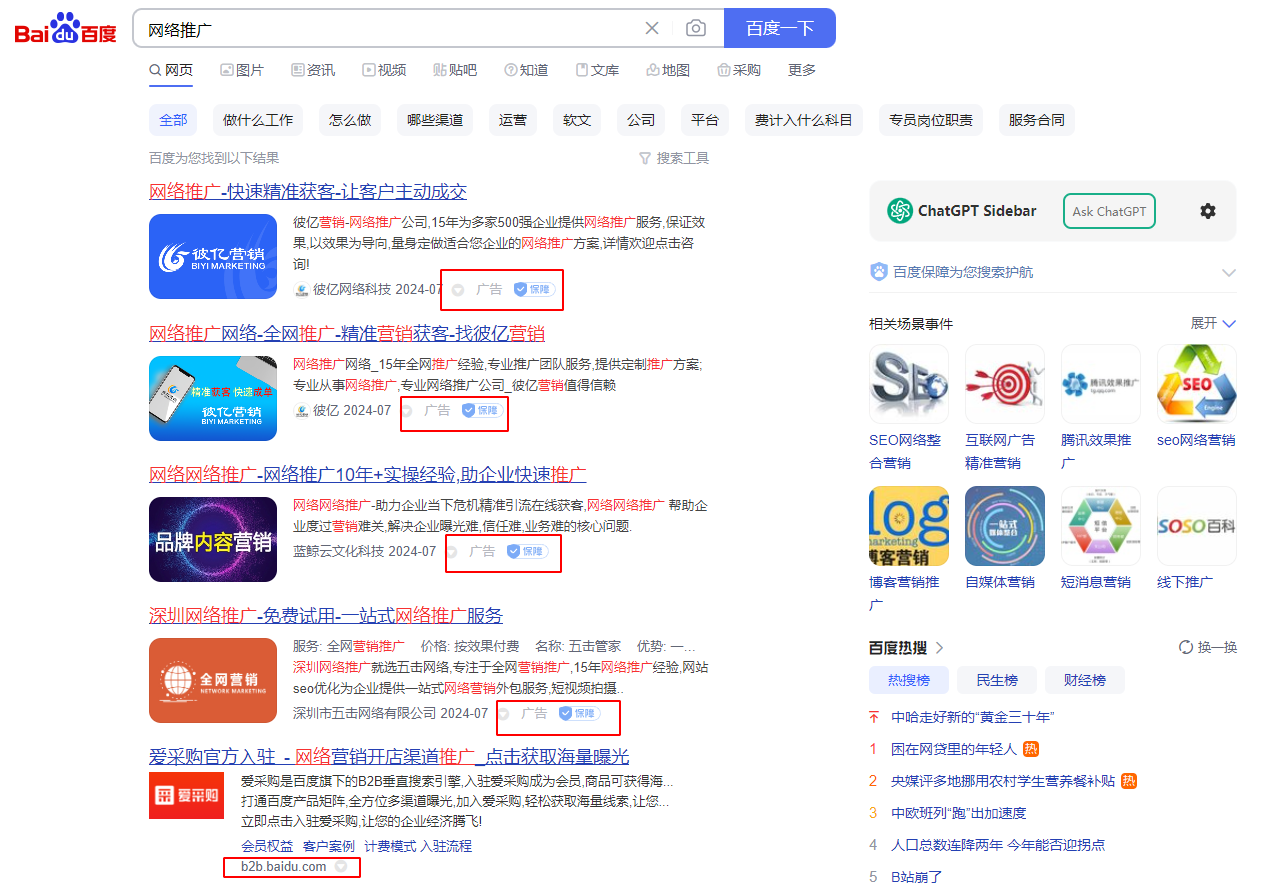
Task: Select the 软文 filter chip
Action: point(577,120)
